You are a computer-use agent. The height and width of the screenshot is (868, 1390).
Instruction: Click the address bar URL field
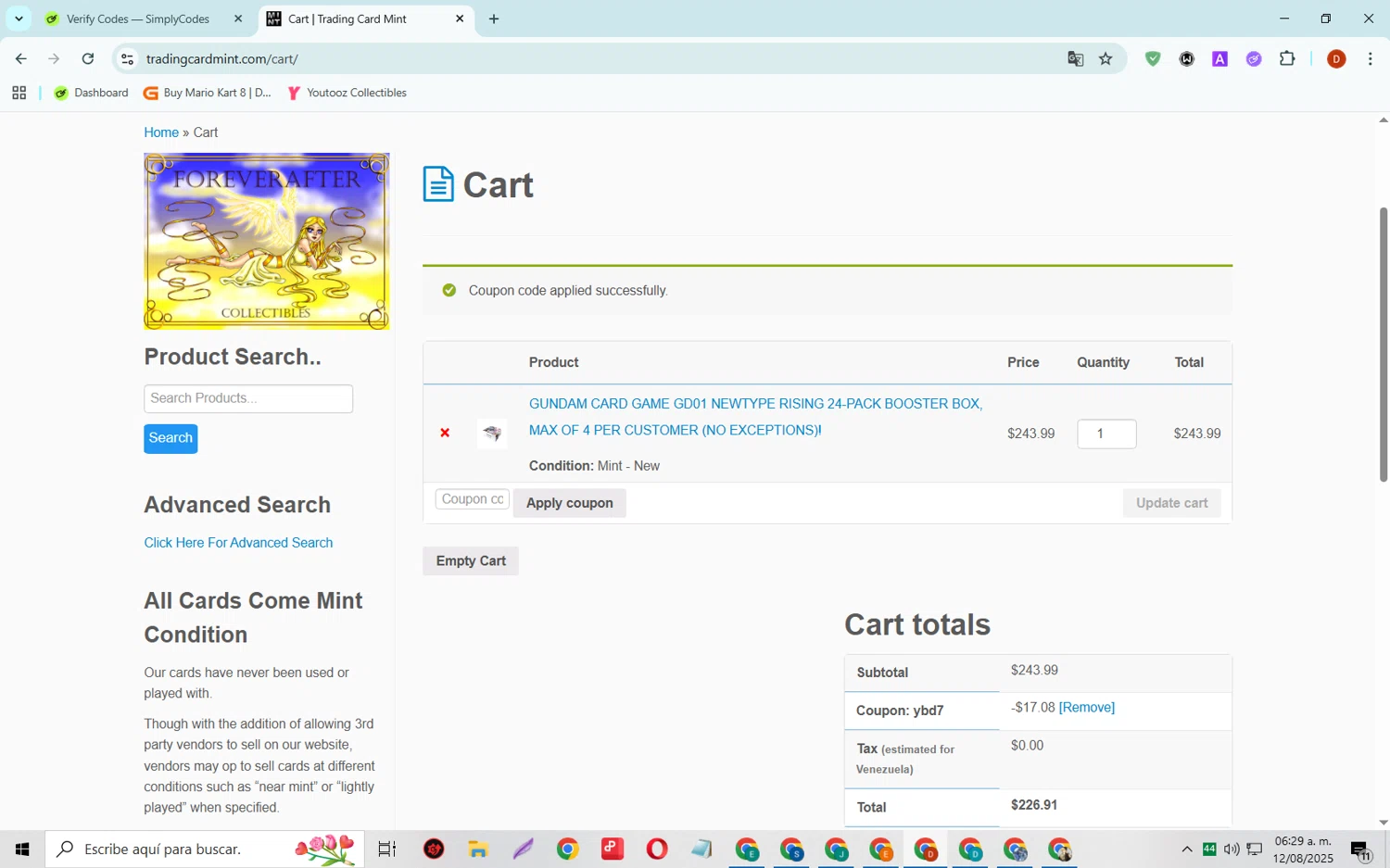click(593, 58)
